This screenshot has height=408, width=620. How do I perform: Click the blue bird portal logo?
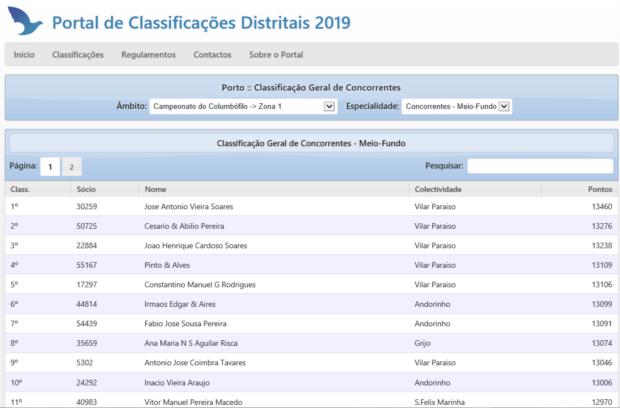point(24,21)
